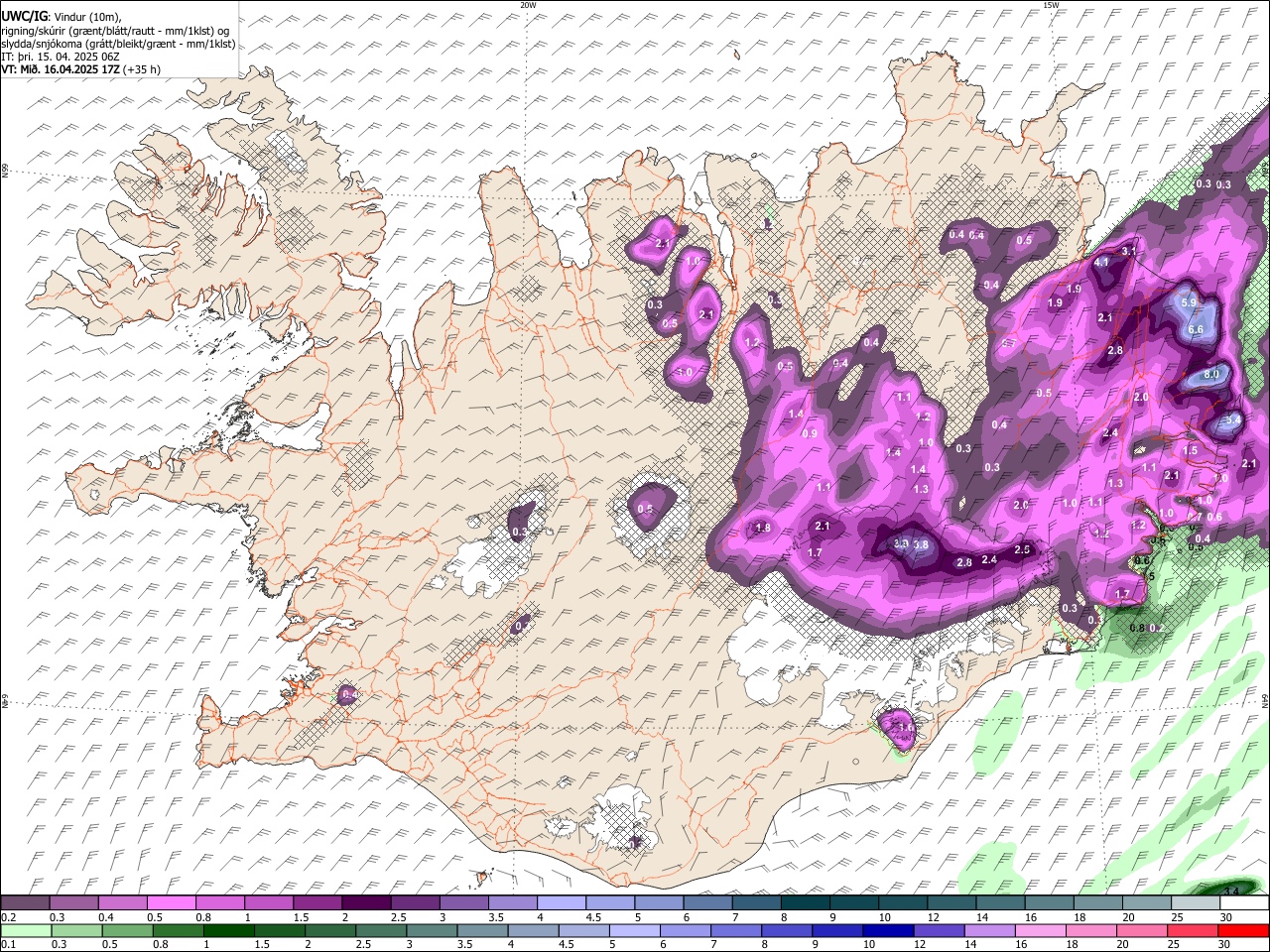Image resolution: width=1270 pixels, height=952 pixels.
Task: Click the 30 label in the bottom legend row
Action: tap(1225, 945)
